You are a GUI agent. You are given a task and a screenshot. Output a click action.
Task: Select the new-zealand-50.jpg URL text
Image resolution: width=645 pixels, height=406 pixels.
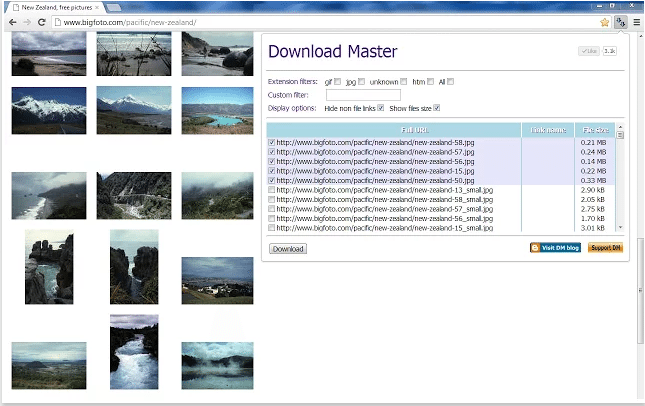click(375, 180)
